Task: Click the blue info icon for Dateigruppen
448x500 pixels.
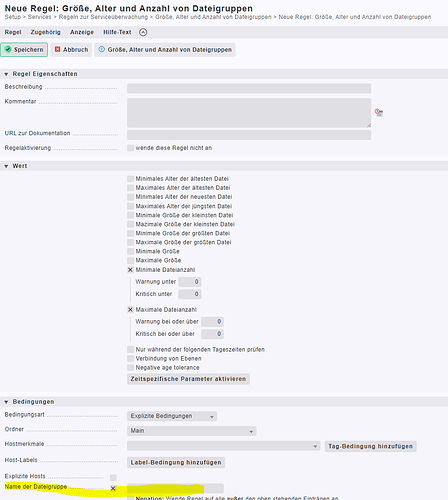Action: click(102, 49)
